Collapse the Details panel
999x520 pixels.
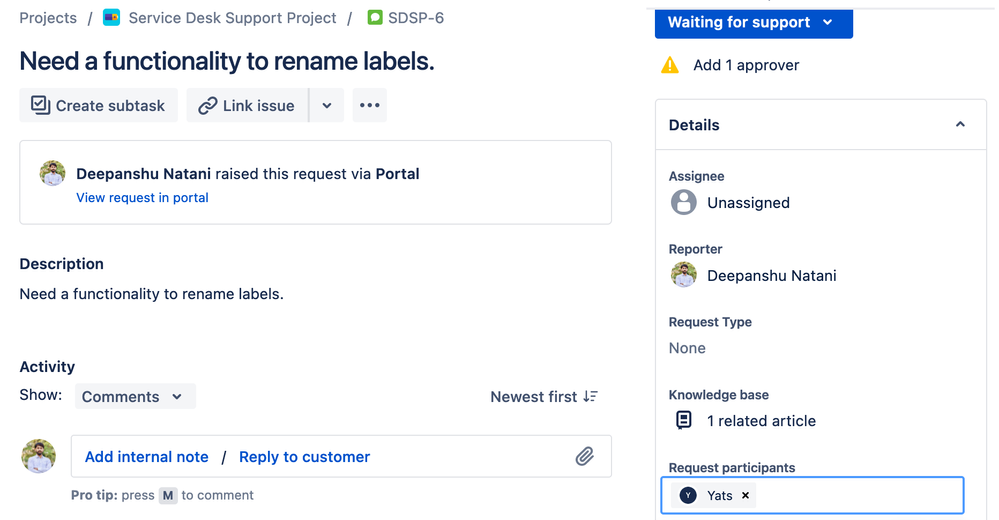click(960, 124)
